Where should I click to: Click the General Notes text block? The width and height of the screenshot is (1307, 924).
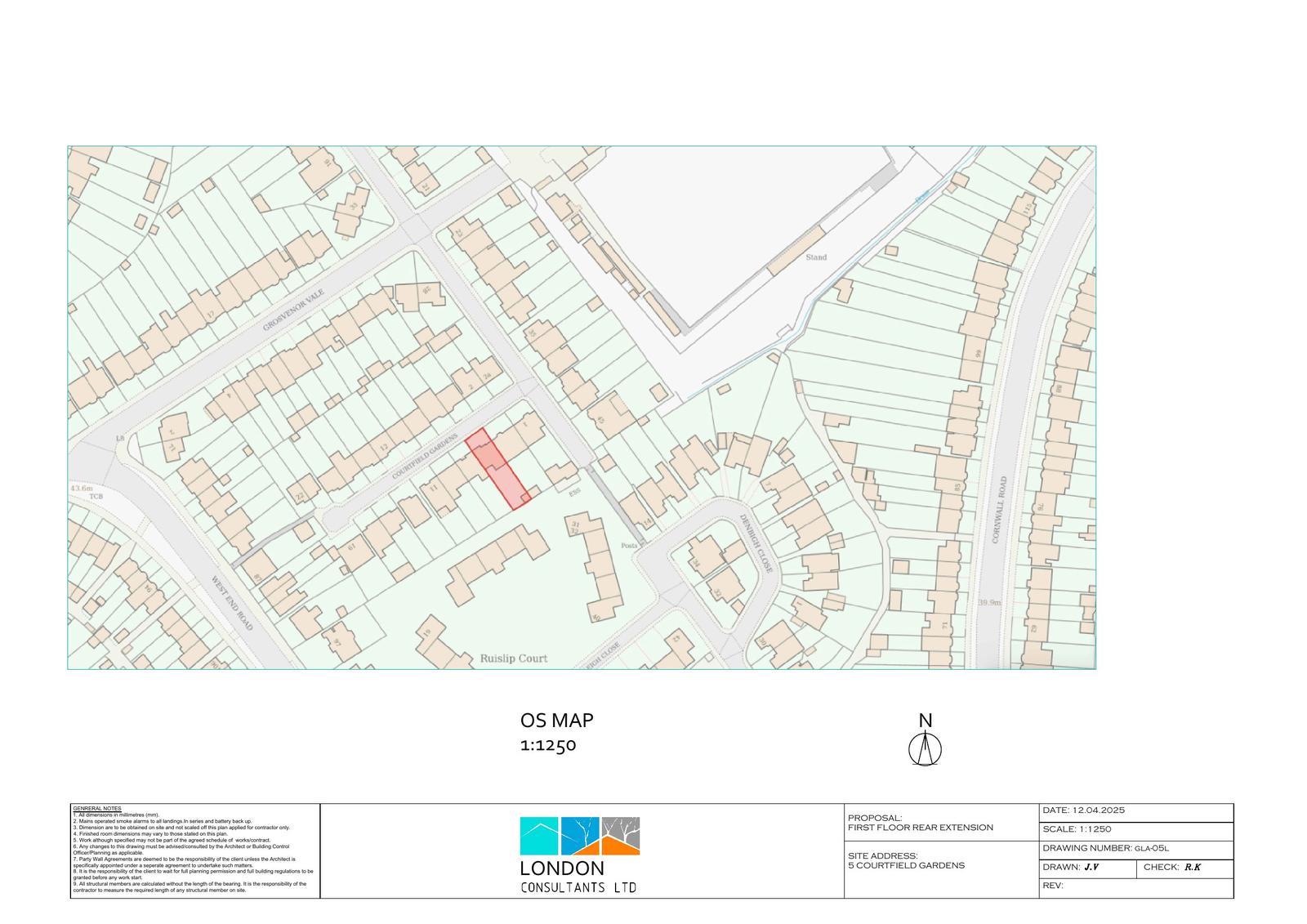[195, 850]
